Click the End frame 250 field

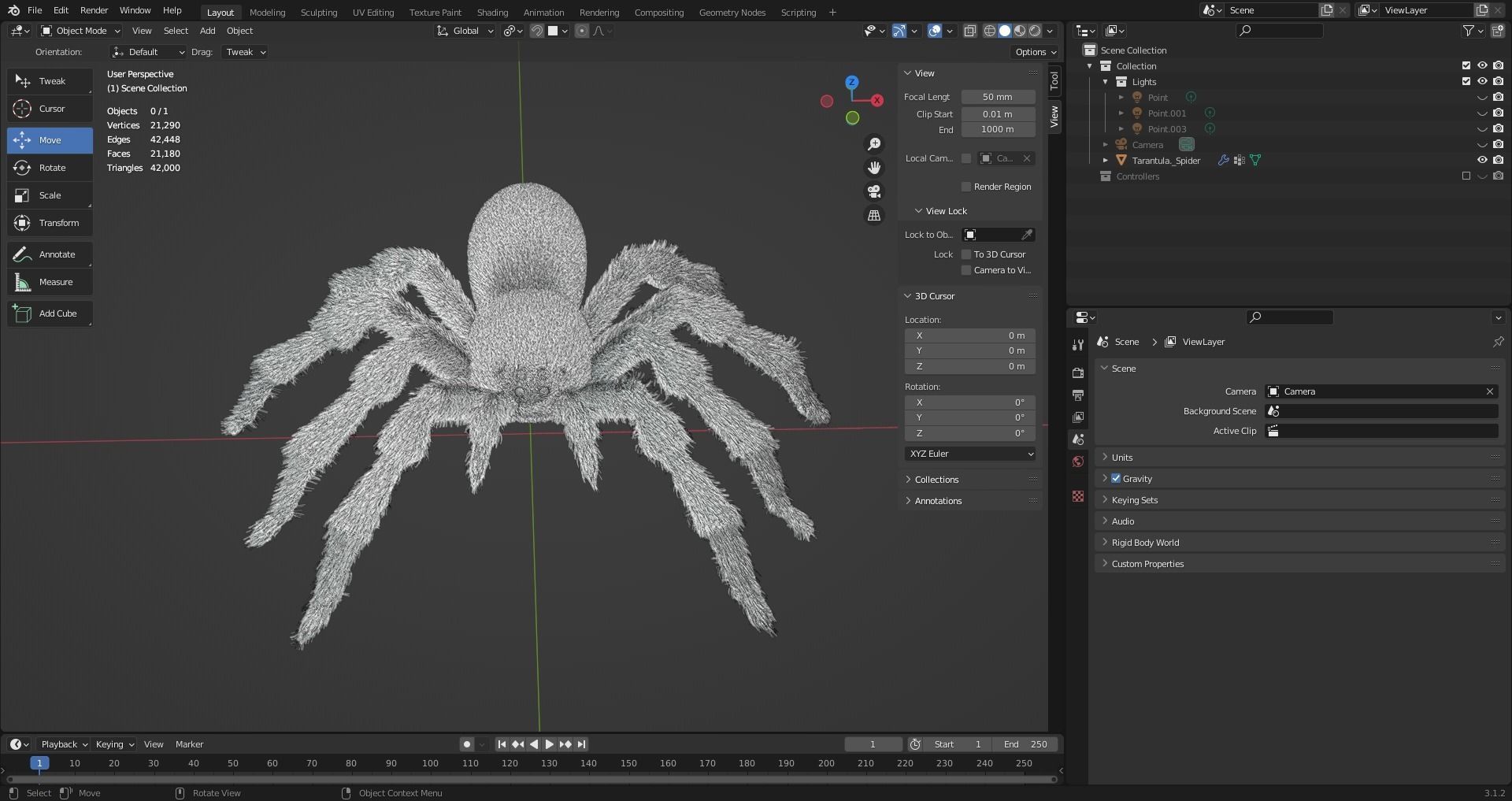pos(1025,744)
